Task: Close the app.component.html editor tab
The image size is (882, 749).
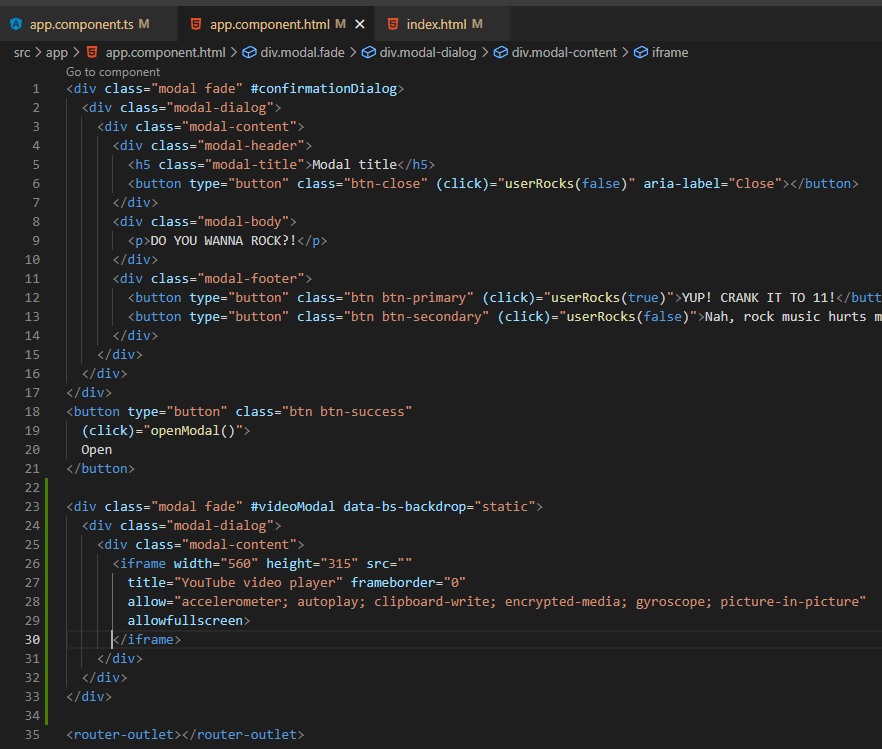Action: point(360,23)
